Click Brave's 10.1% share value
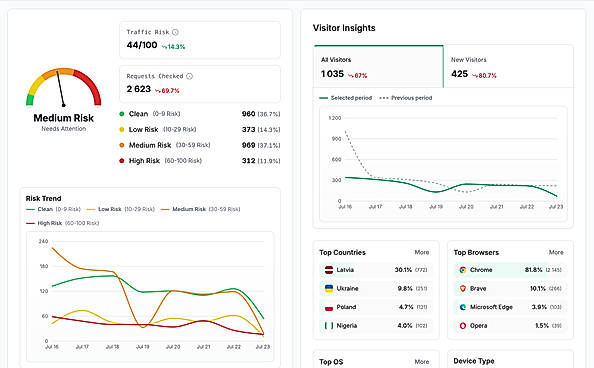Viewport: 594px width, 368px height. point(538,288)
